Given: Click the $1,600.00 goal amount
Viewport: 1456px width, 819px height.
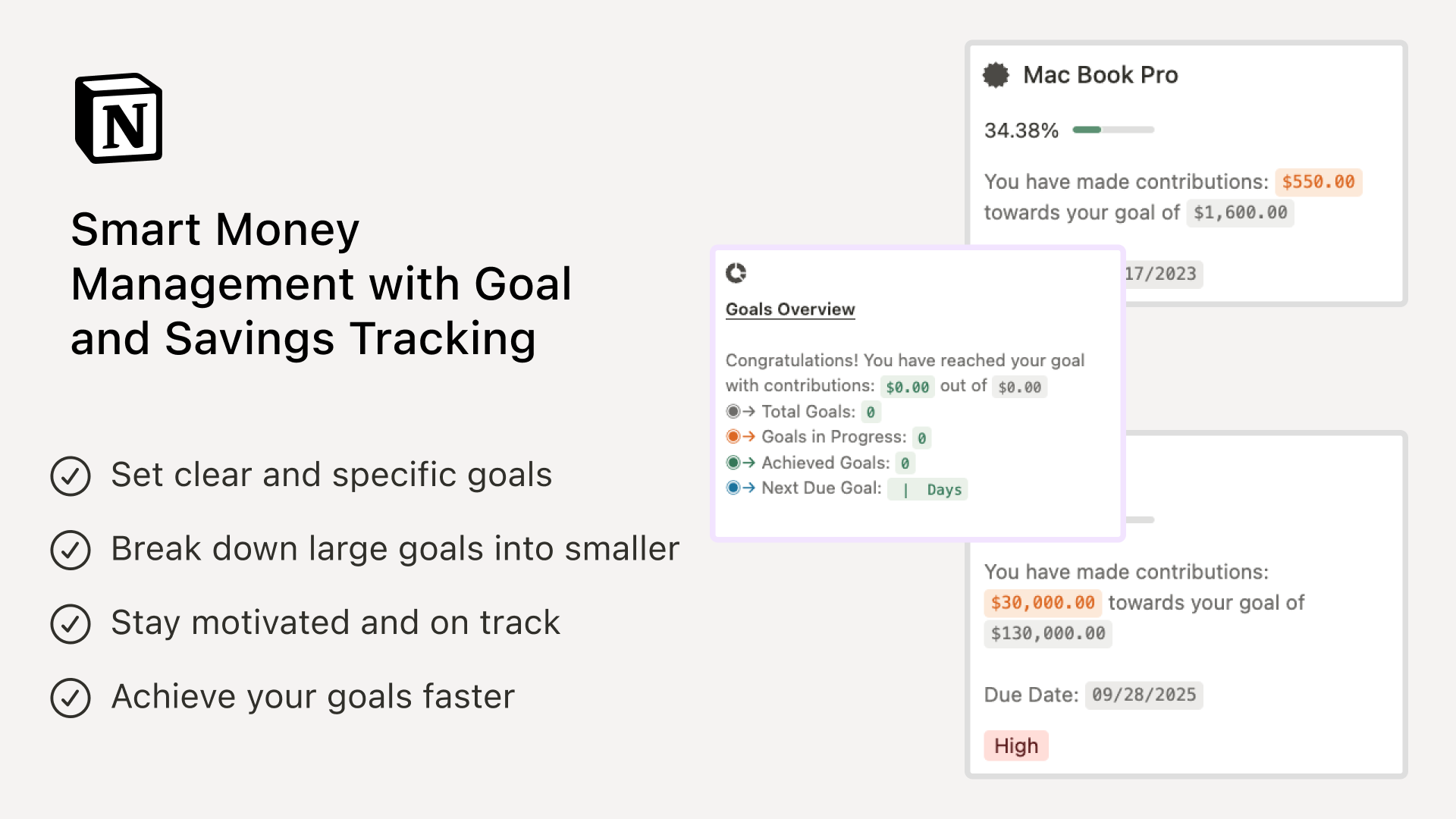Looking at the screenshot, I should pyautogui.click(x=1240, y=213).
